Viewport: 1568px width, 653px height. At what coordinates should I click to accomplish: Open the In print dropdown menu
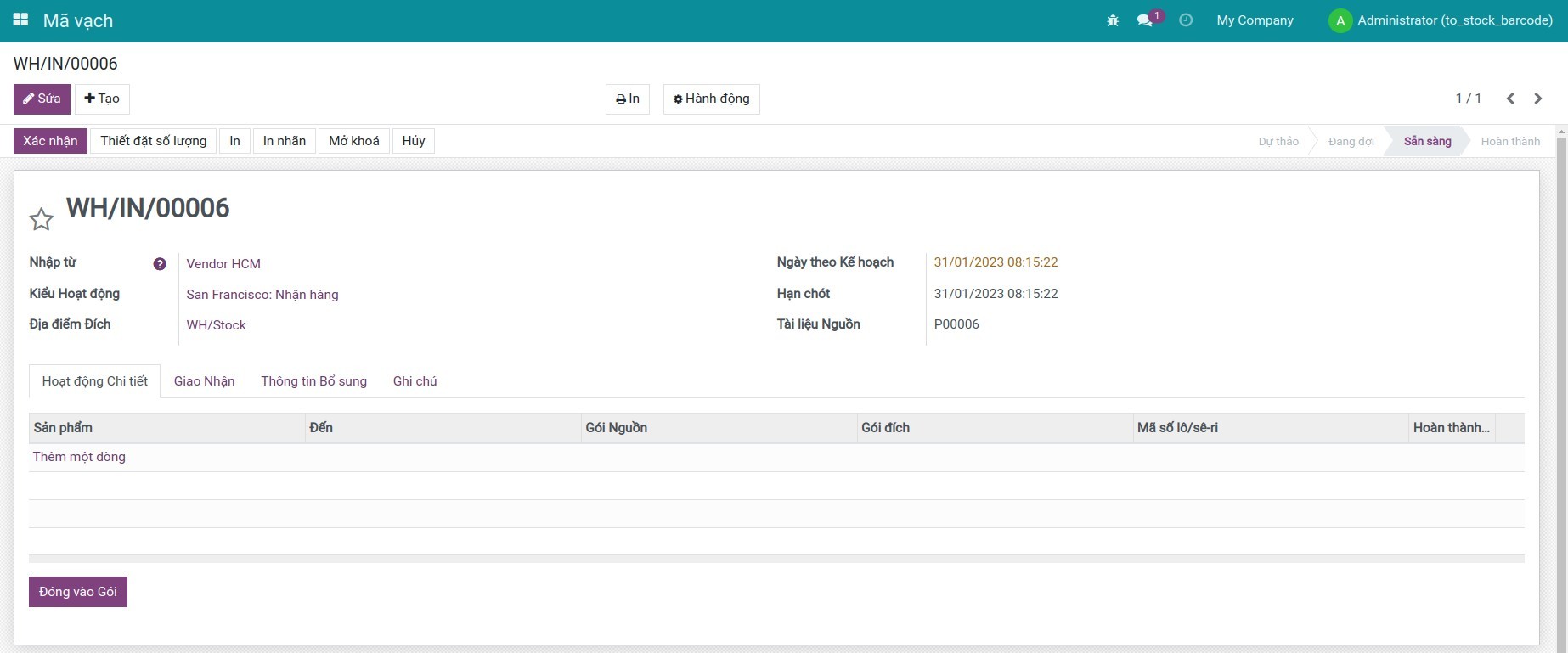pos(628,99)
